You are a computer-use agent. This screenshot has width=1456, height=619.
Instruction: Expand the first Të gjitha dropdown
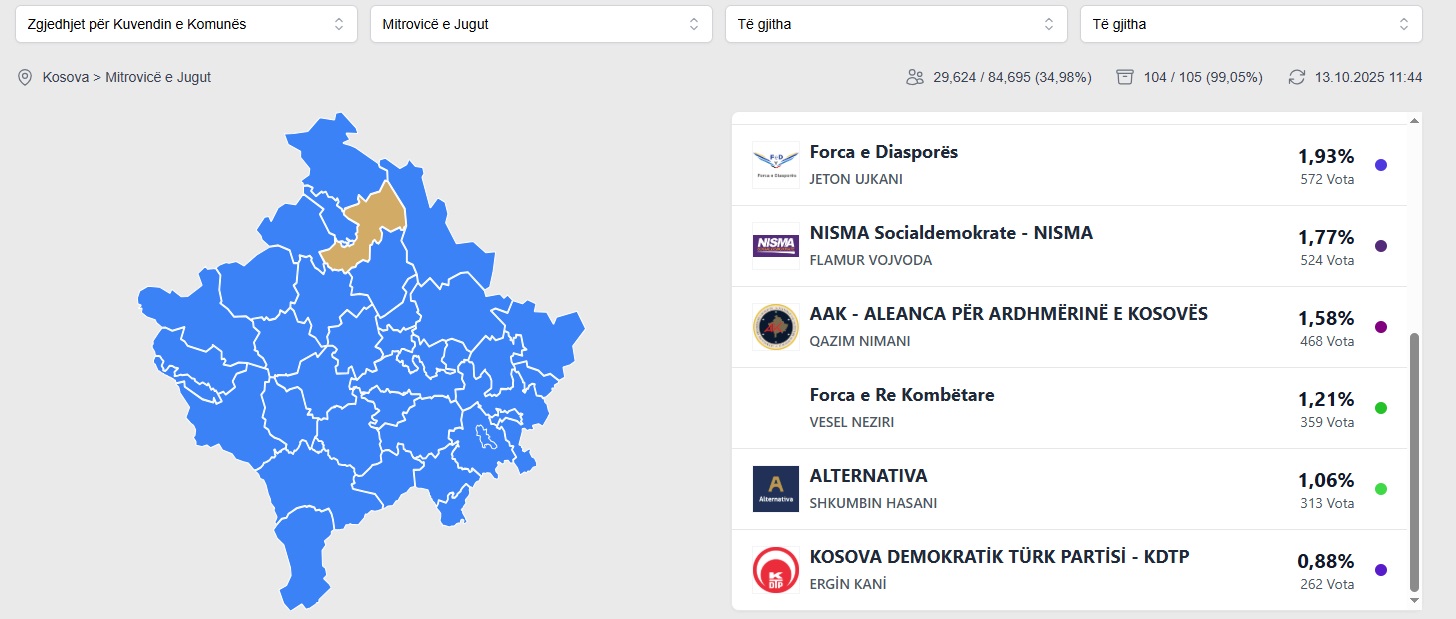click(895, 24)
